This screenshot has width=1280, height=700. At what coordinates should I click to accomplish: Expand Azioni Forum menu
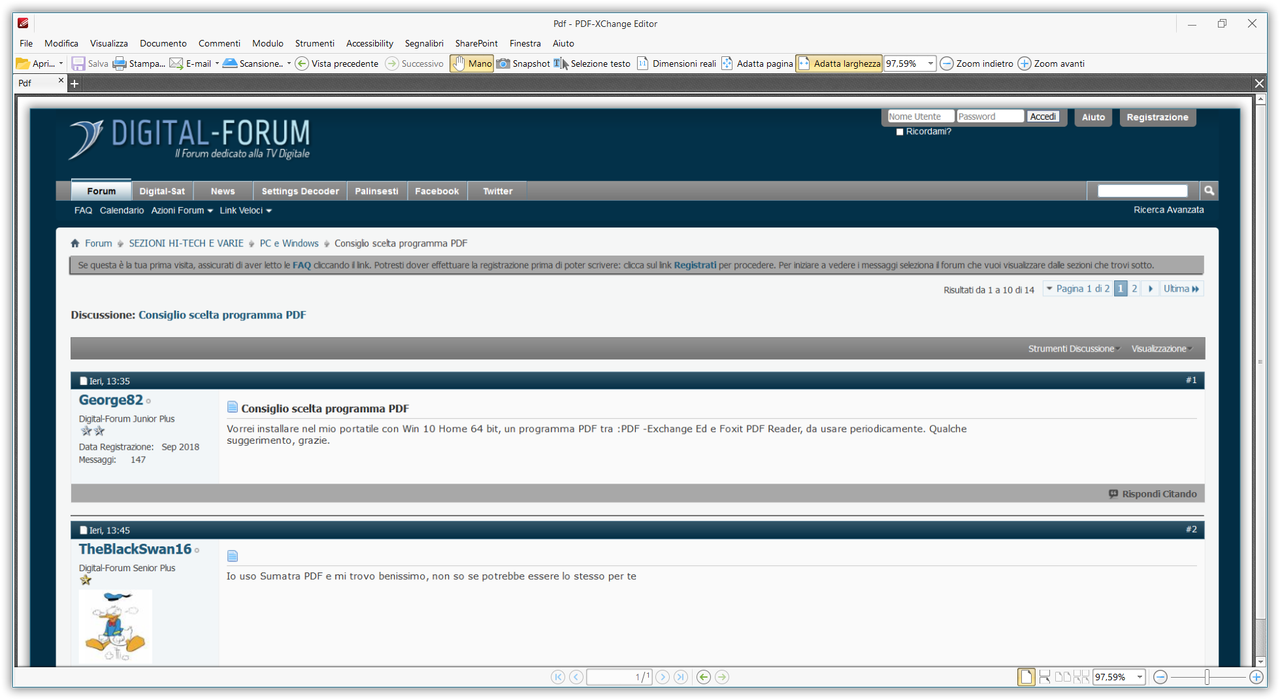181,210
